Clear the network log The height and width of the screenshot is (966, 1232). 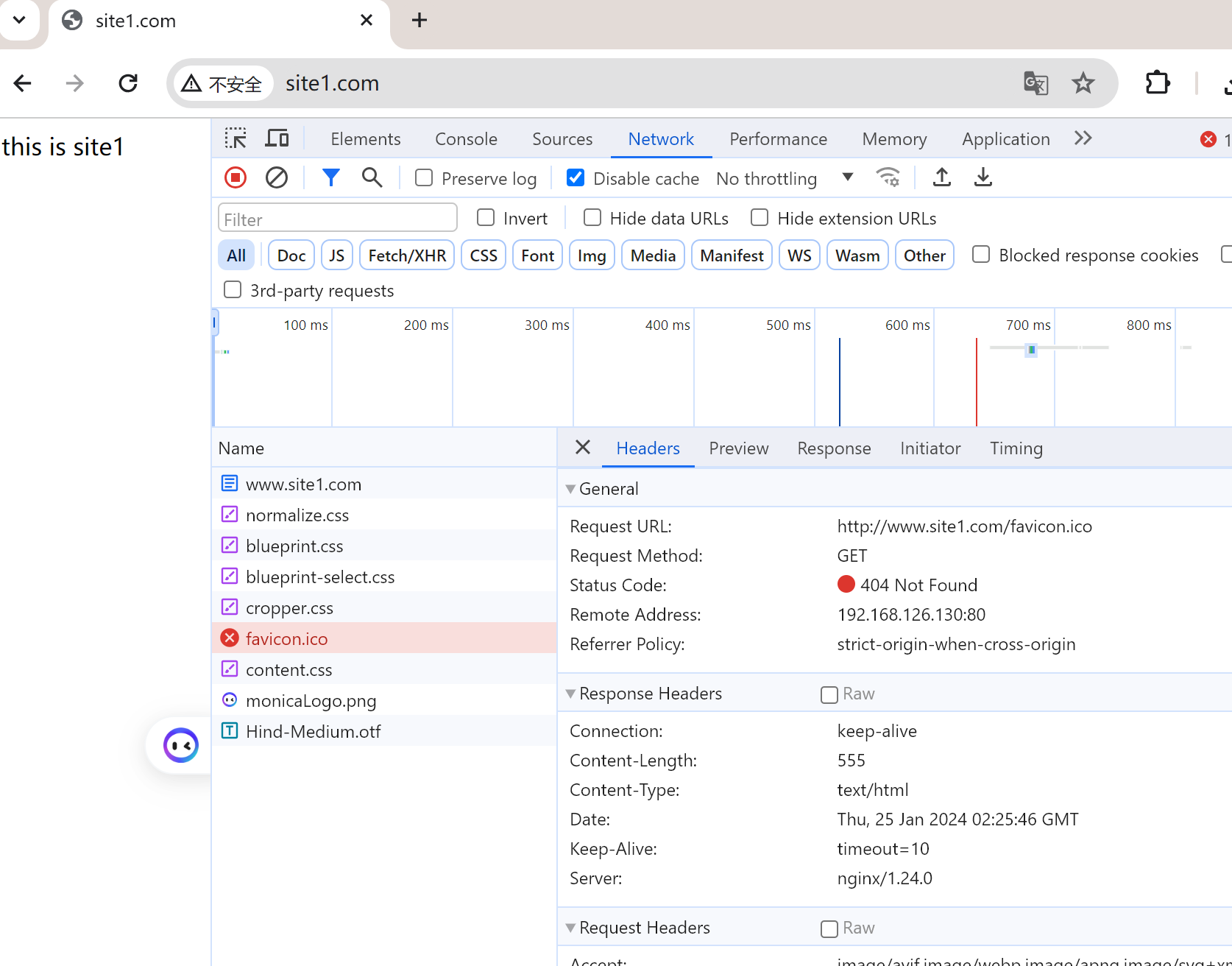(277, 177)
